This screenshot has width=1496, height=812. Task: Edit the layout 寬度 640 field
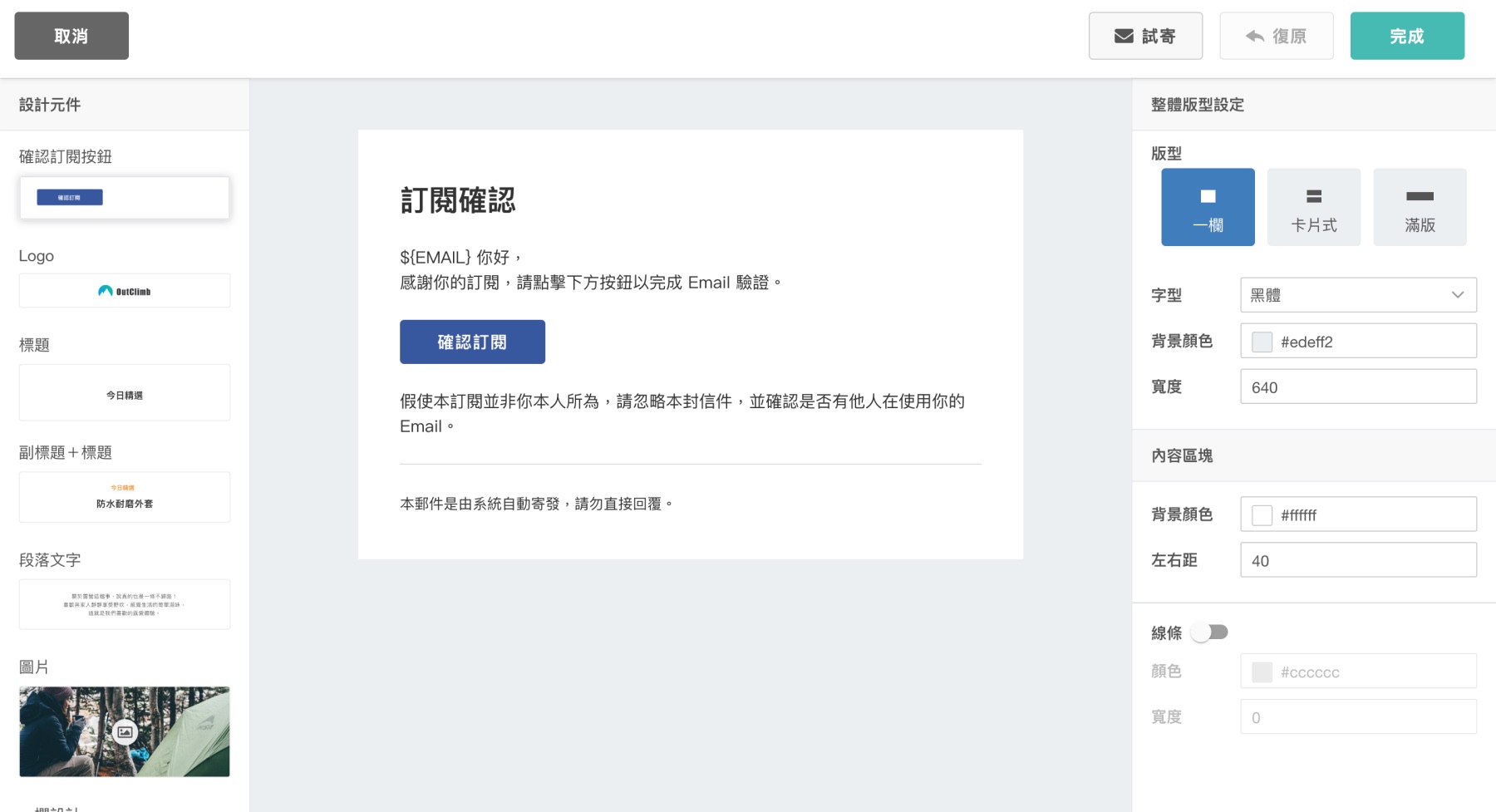click(x=1358, y=386)
